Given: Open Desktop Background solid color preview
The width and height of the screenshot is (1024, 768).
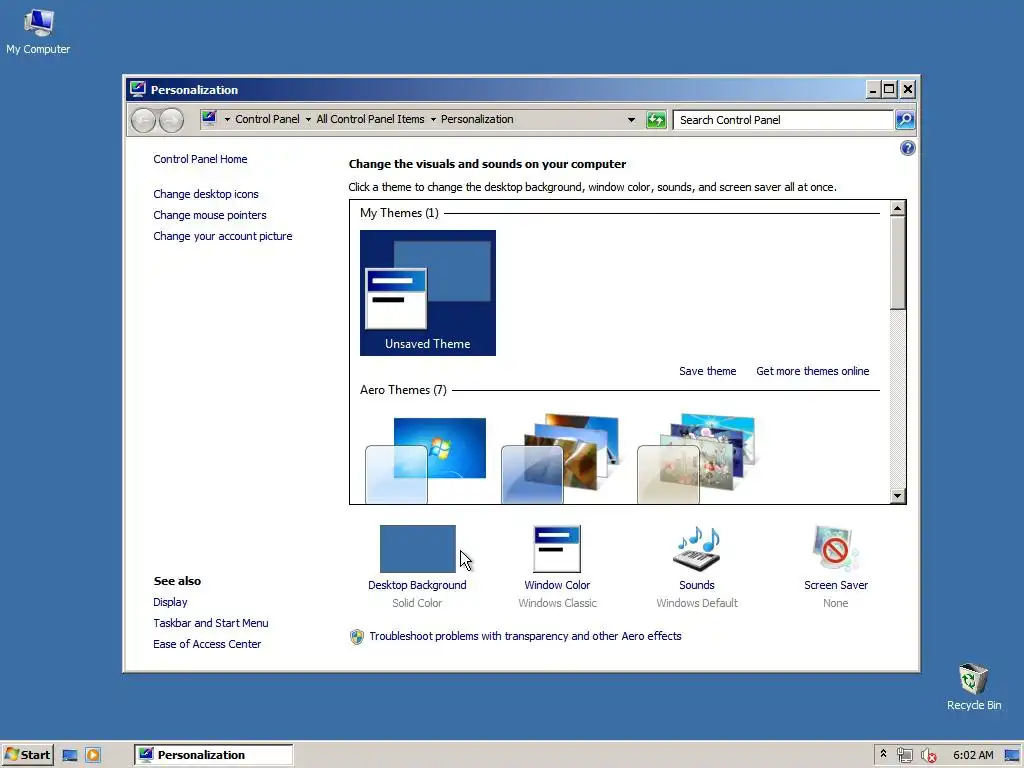Looking at the screenshot, I should point(417,549).
